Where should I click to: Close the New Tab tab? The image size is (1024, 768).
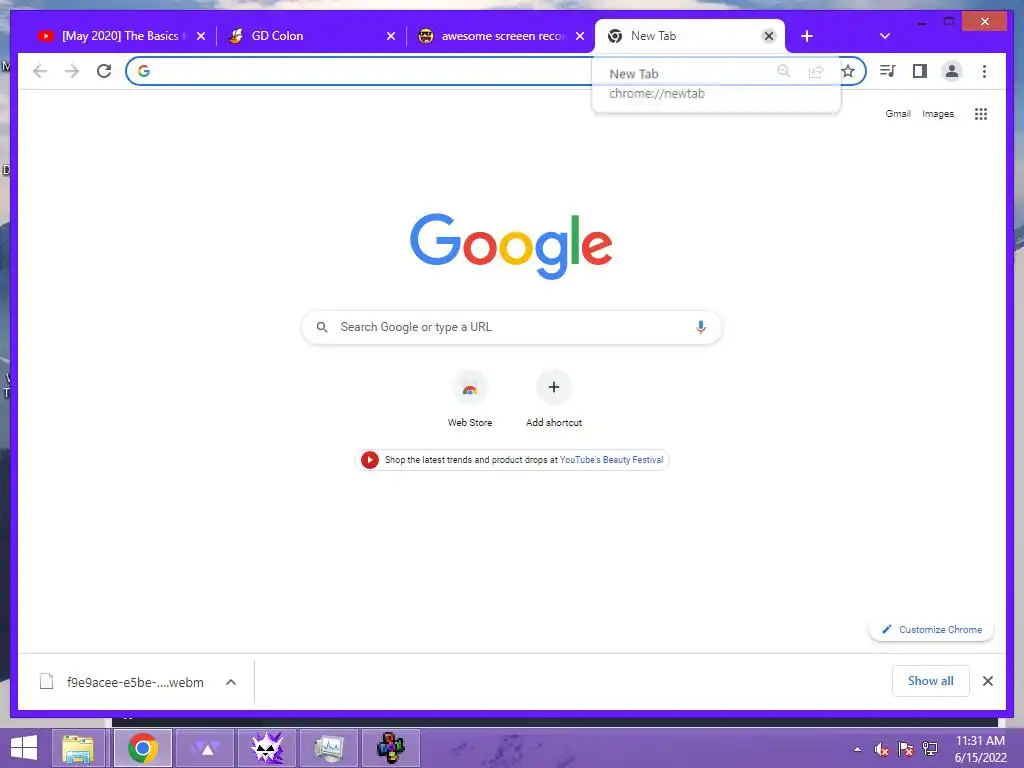(769, 36)
